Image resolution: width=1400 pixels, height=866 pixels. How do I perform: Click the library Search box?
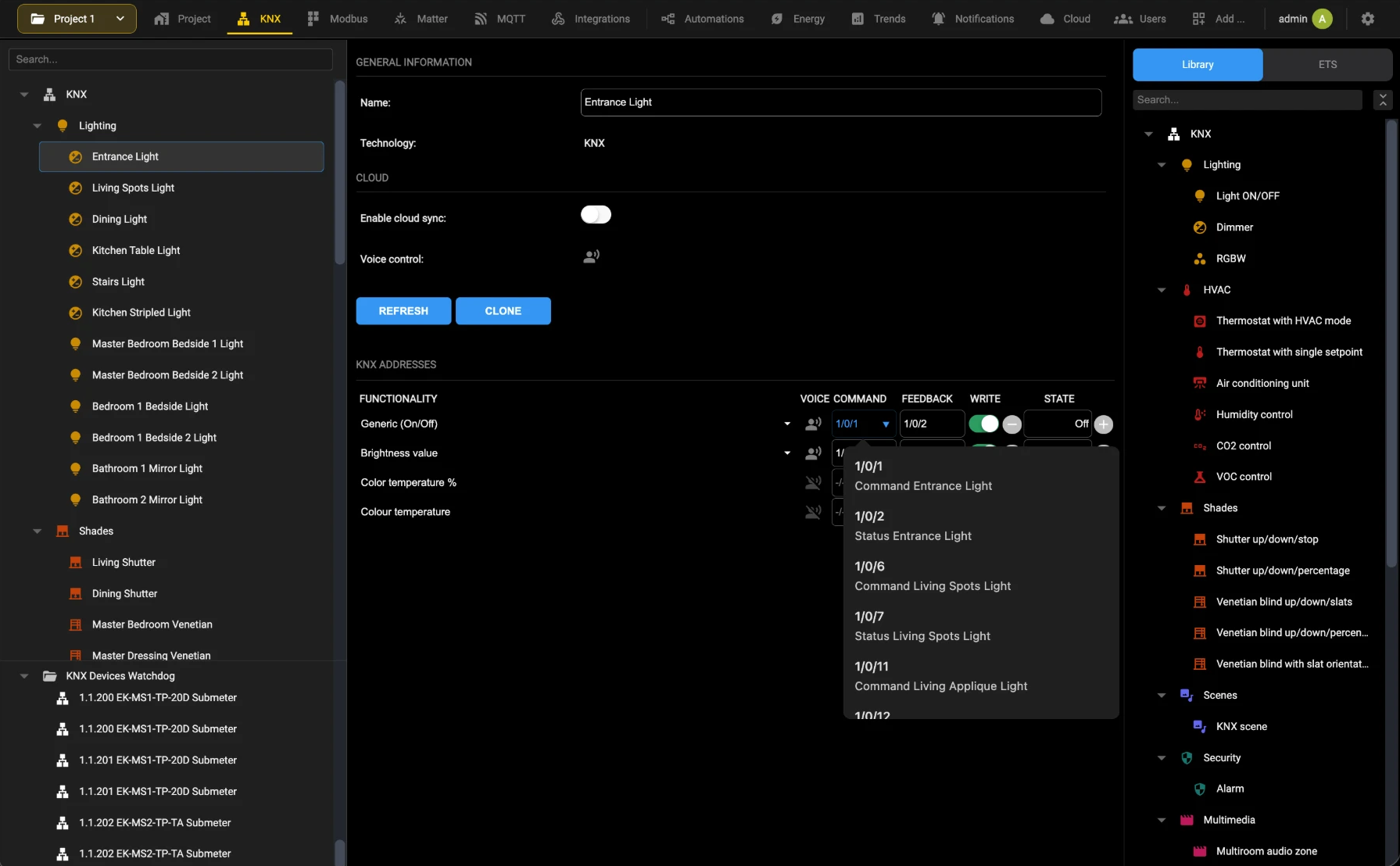click(x=1248, y=100)
